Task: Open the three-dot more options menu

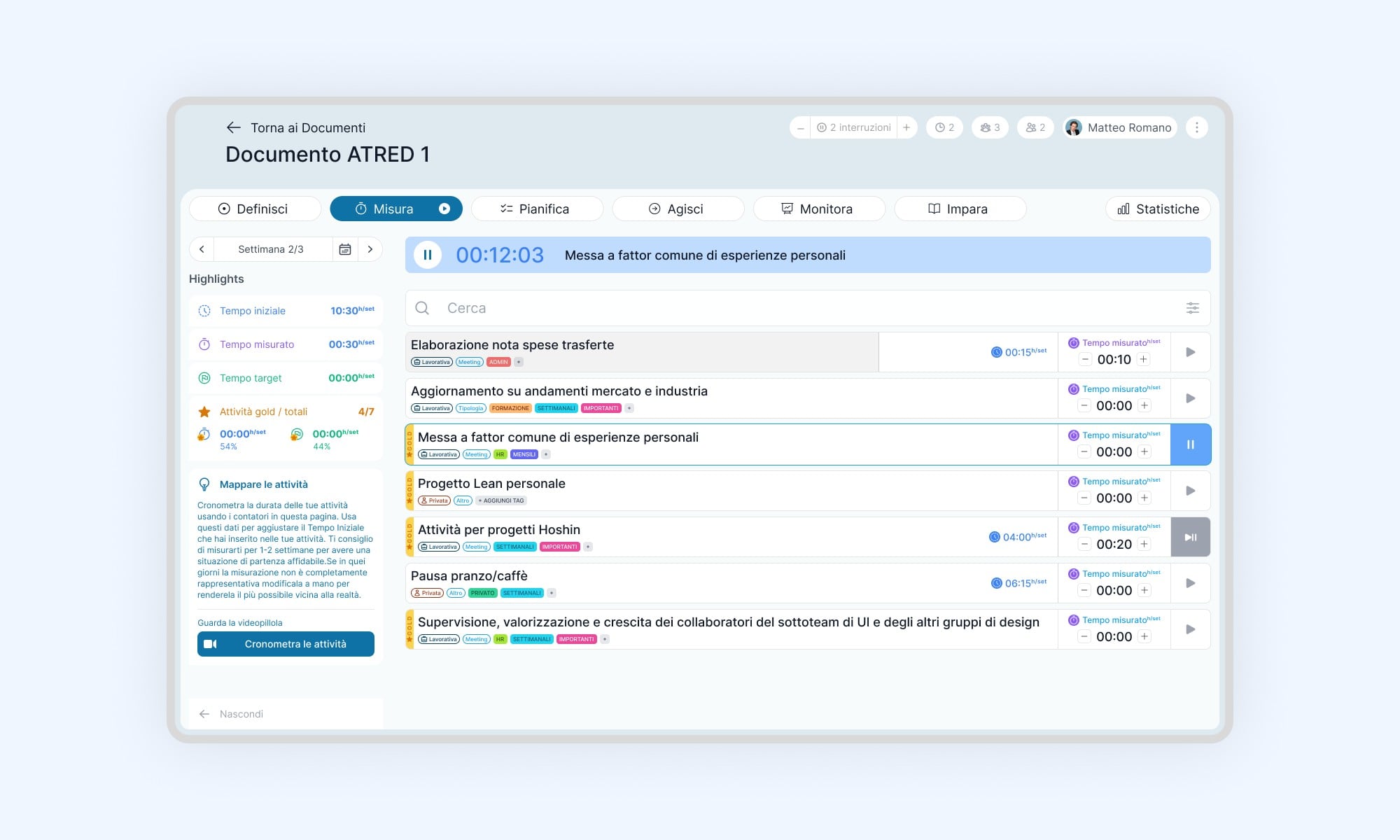Action: click(1197, 127)
